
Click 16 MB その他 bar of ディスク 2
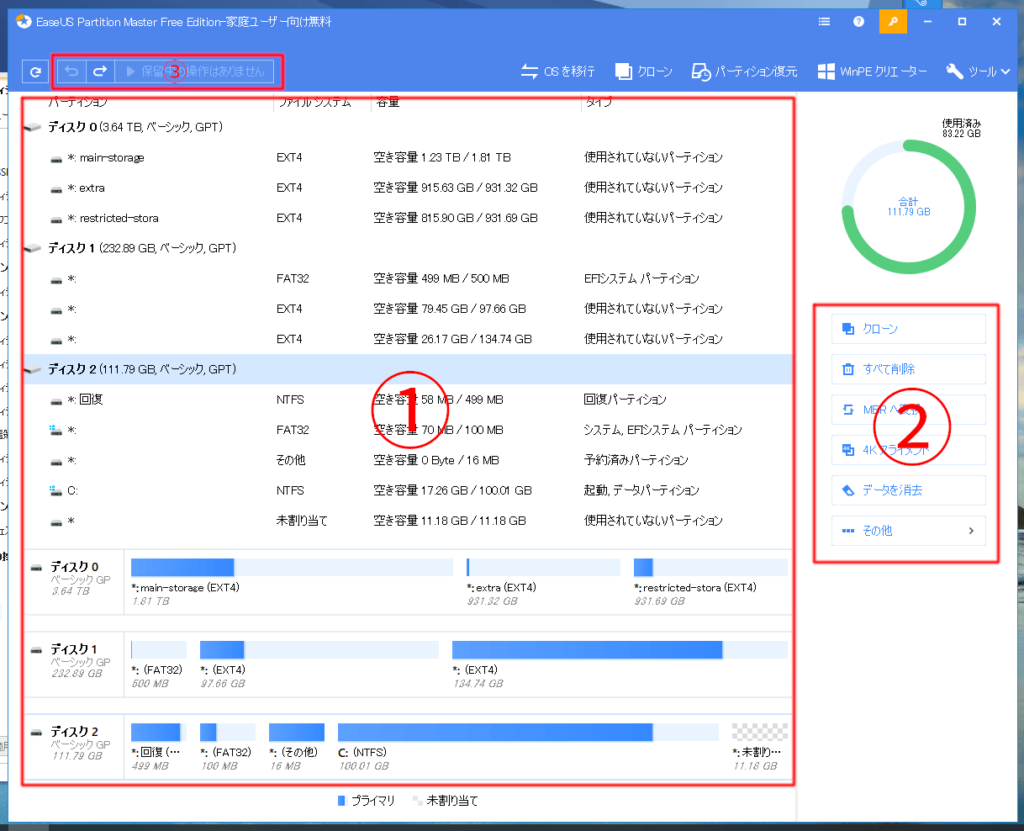point(296,732)
